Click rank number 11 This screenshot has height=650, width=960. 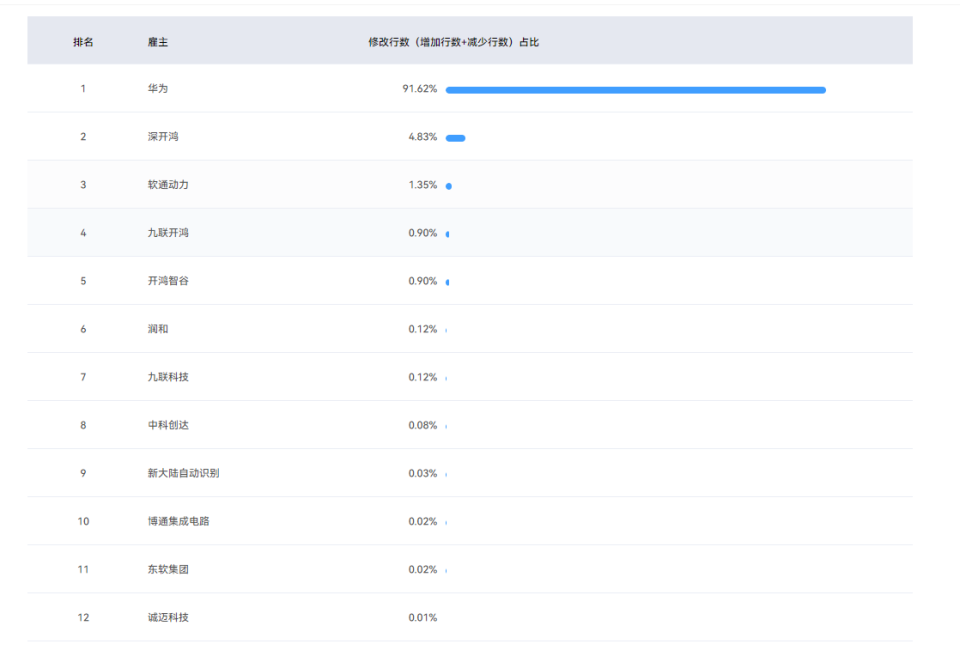83,569
